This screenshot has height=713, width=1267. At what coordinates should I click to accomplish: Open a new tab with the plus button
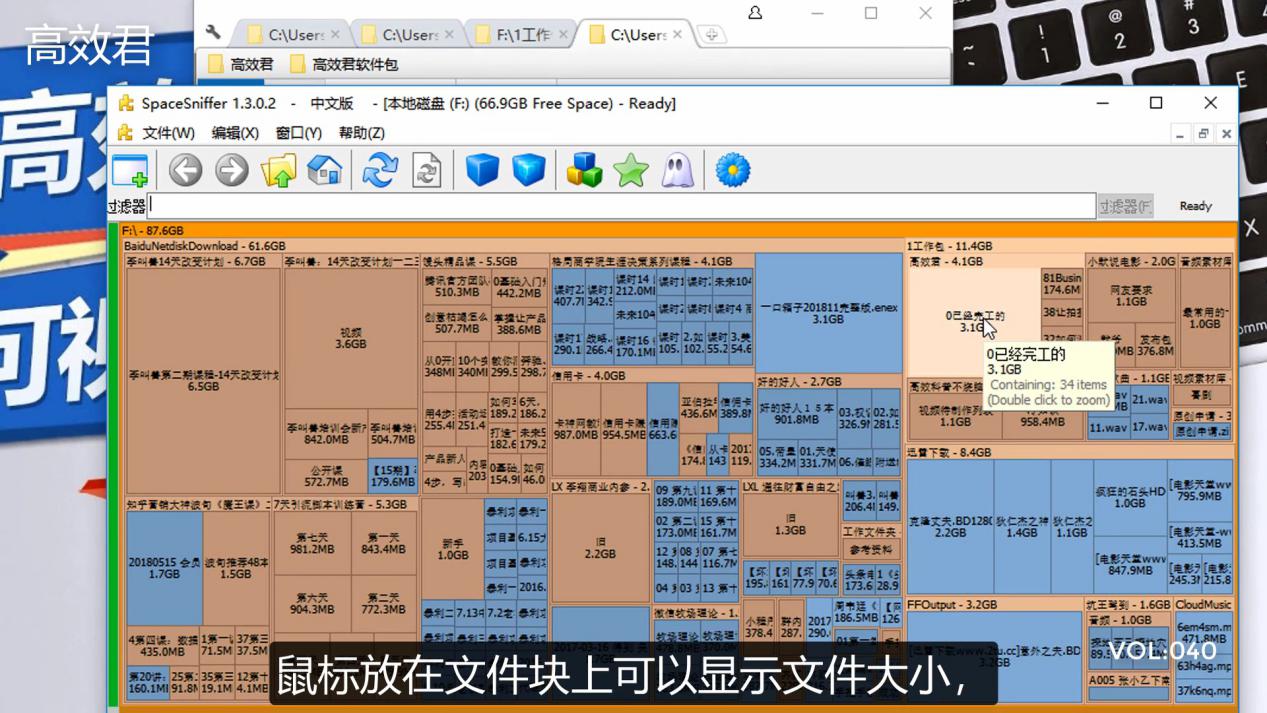(710, 33)
